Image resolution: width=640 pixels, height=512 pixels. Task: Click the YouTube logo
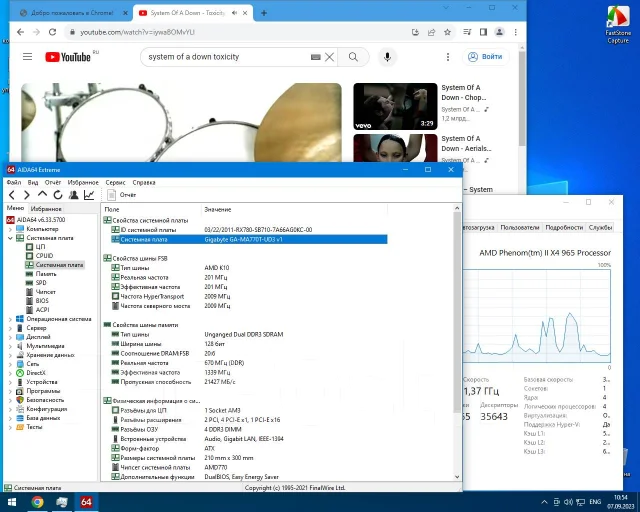click(68, 57)
